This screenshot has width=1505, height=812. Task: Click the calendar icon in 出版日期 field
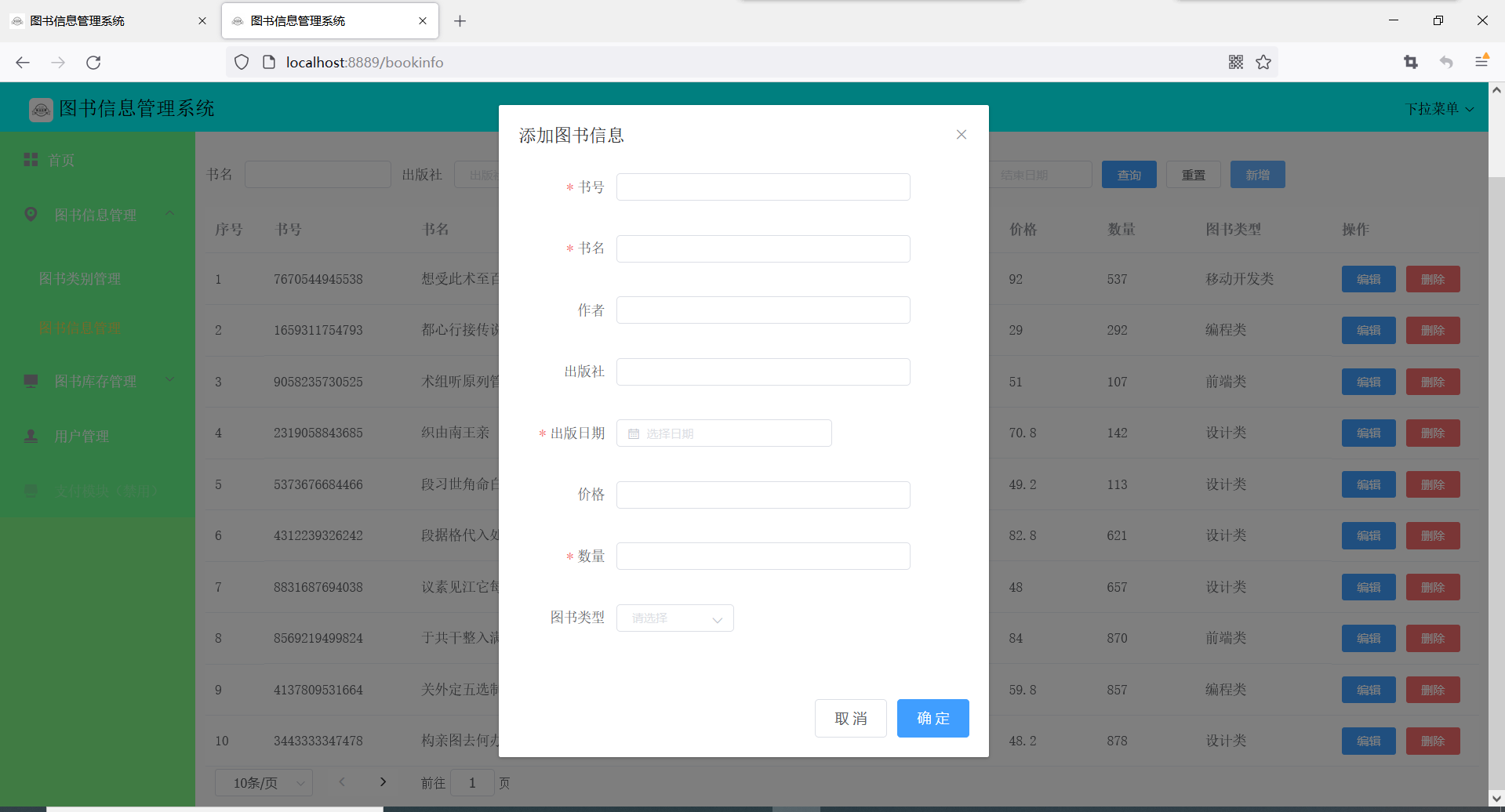click(x=634, y=433)
